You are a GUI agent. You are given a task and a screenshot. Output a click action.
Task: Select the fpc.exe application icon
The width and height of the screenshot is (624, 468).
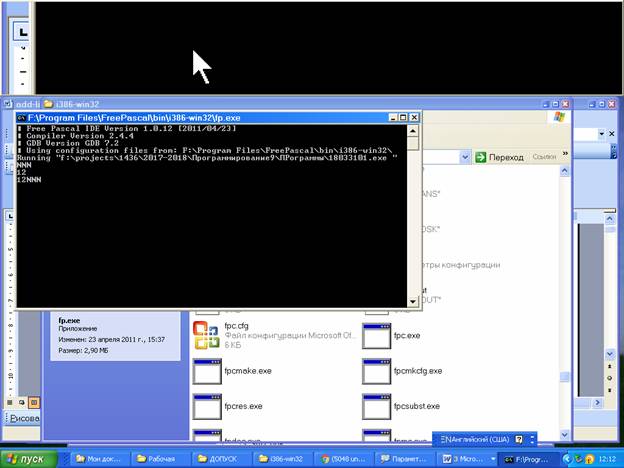click(376, 335)
